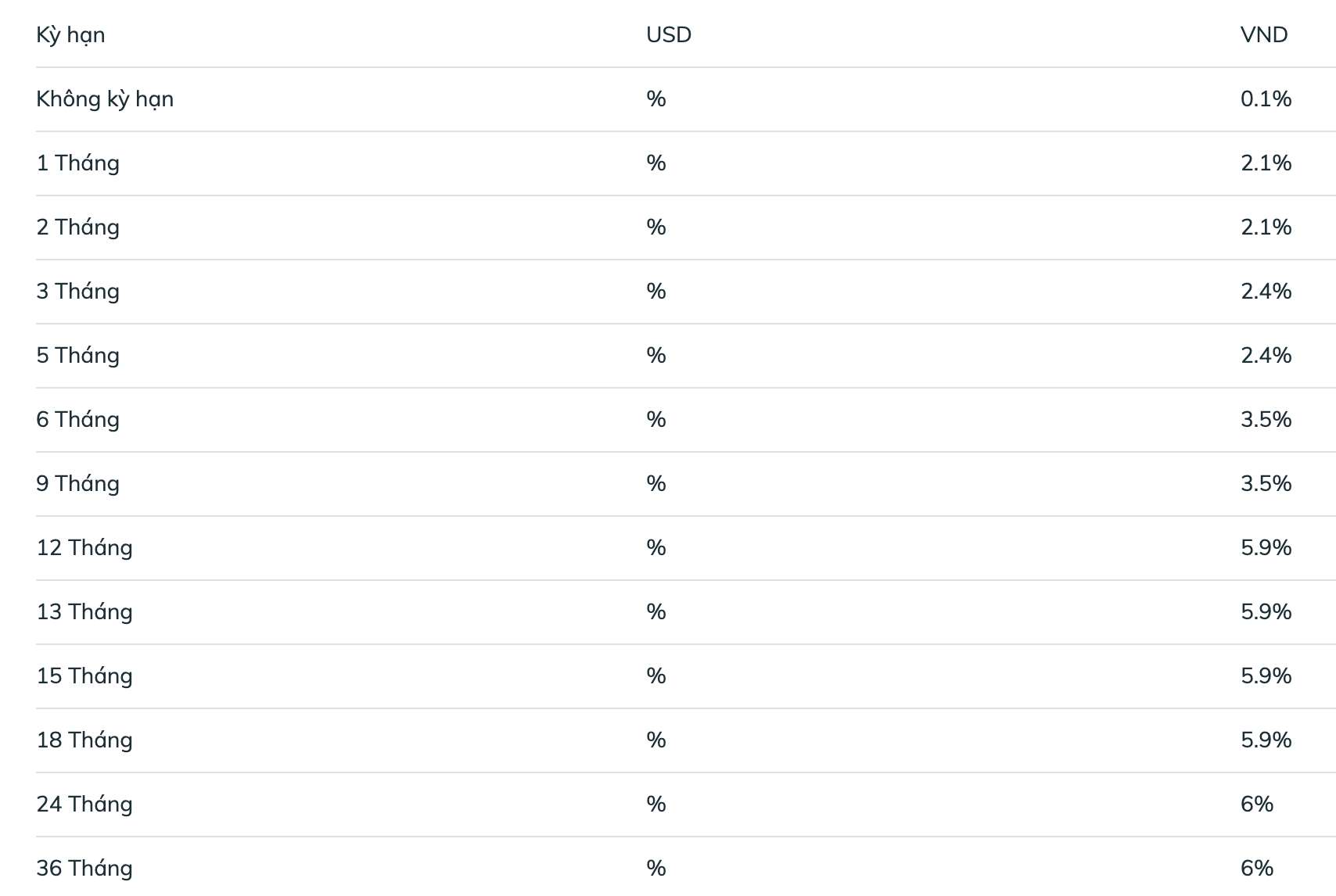This screenshot has width=1336, height=896.
Task: Click the 5.9% VND rate for 12 Tháng
Action: [x=1266, y=548]
